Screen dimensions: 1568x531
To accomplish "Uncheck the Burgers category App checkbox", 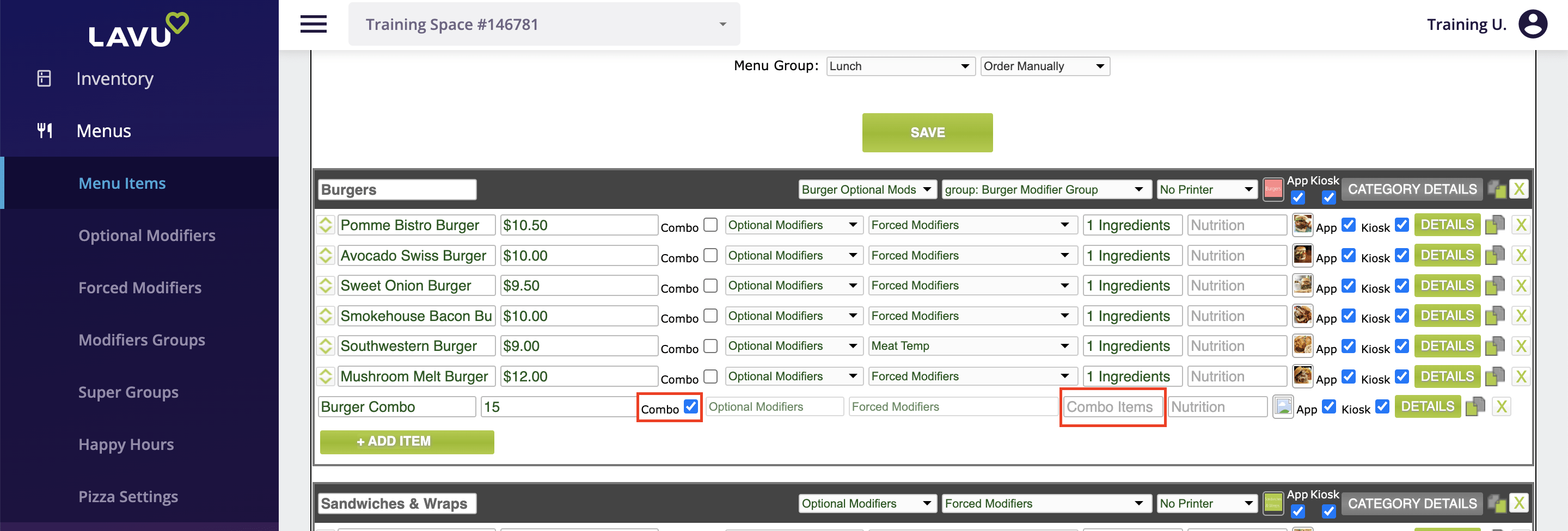I will pos(1298,197).
